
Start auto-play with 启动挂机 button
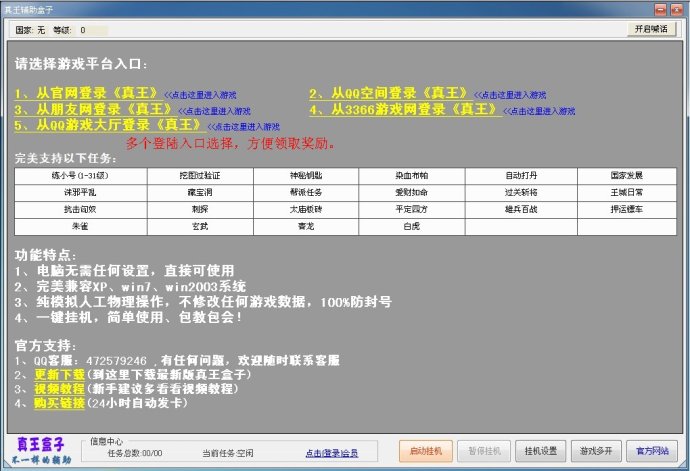[x=426, y=451]
